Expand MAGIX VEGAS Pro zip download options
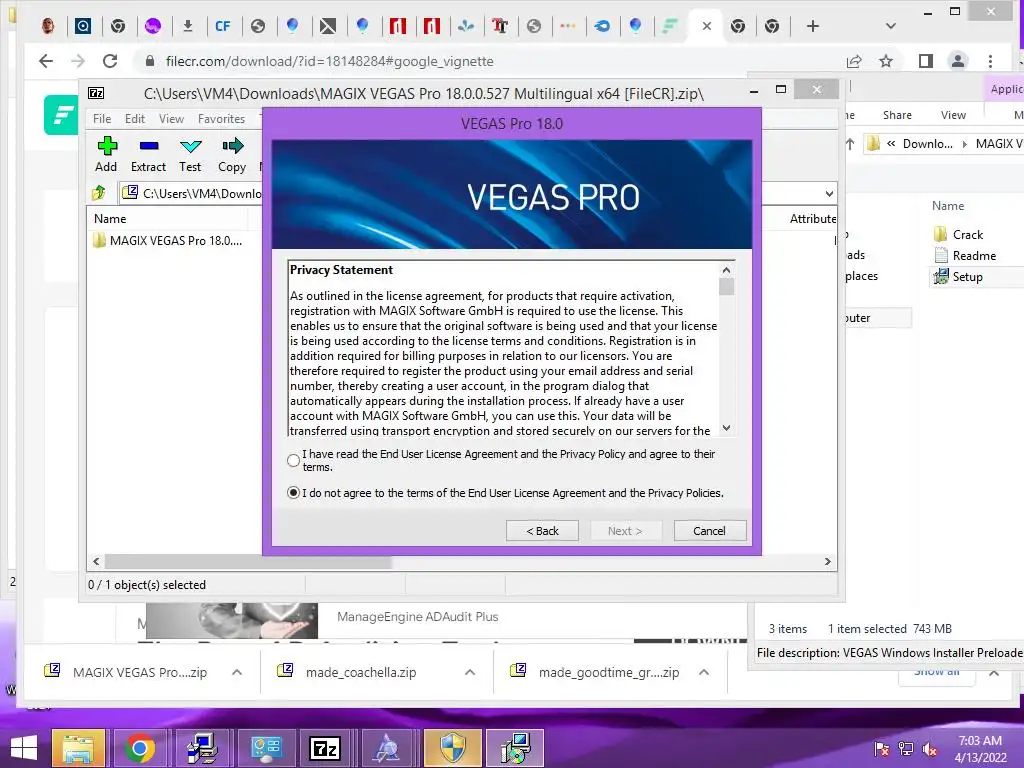The width and height of the screenshot is (1024, 768). (x=237, y=672)
